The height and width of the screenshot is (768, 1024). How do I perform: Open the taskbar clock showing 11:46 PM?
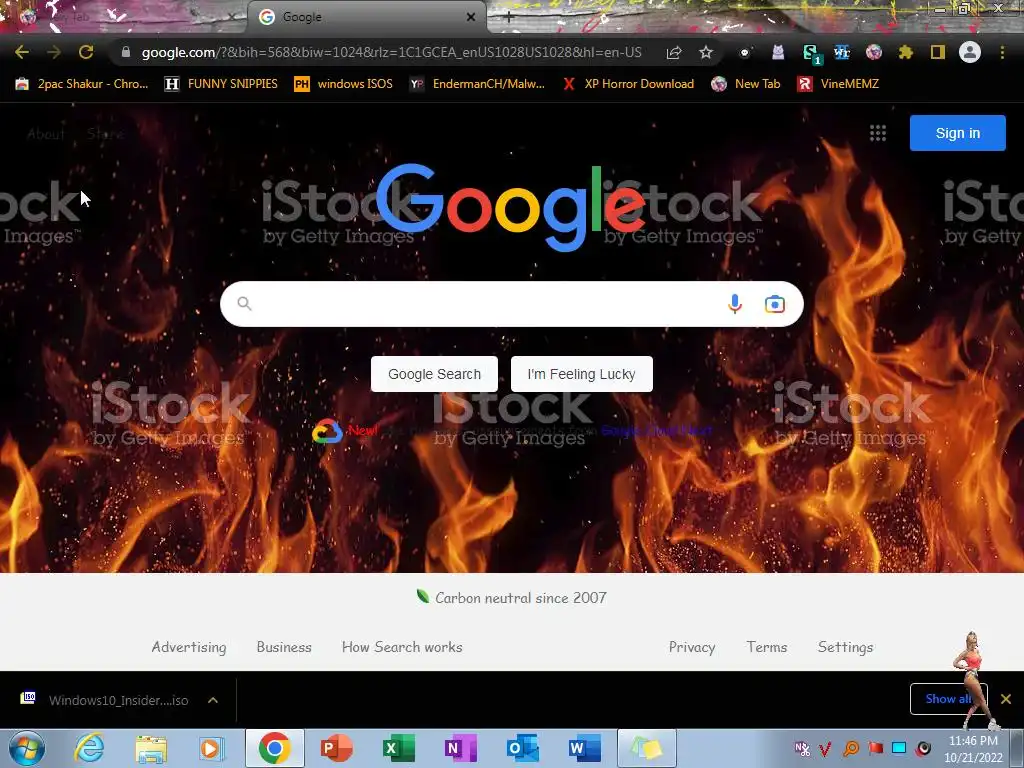(x=973, y=749)
